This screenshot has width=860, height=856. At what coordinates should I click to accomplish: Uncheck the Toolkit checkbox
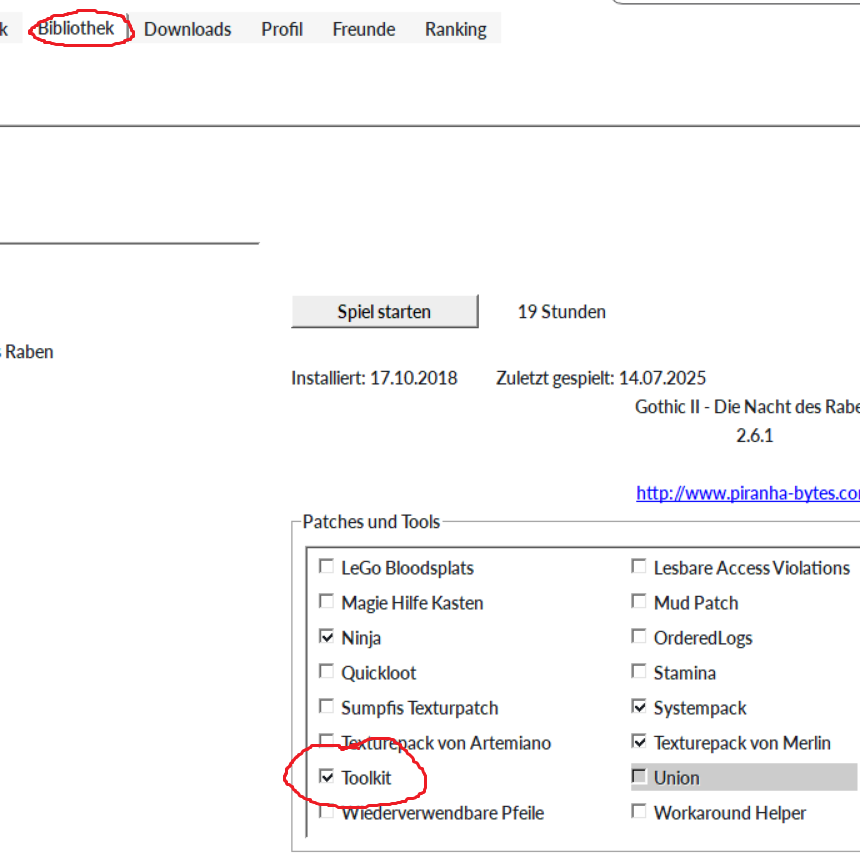(x=326, y=777)
